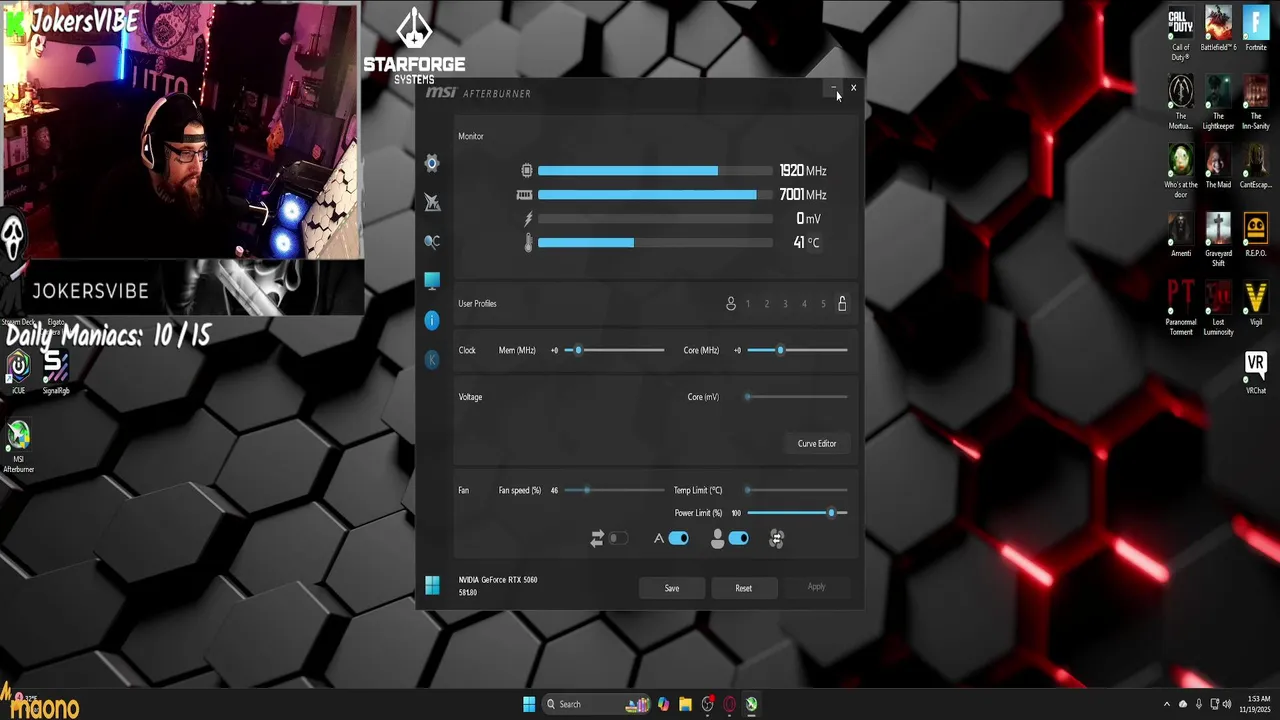Open Who's at the door shortcut

point(1181,171)
